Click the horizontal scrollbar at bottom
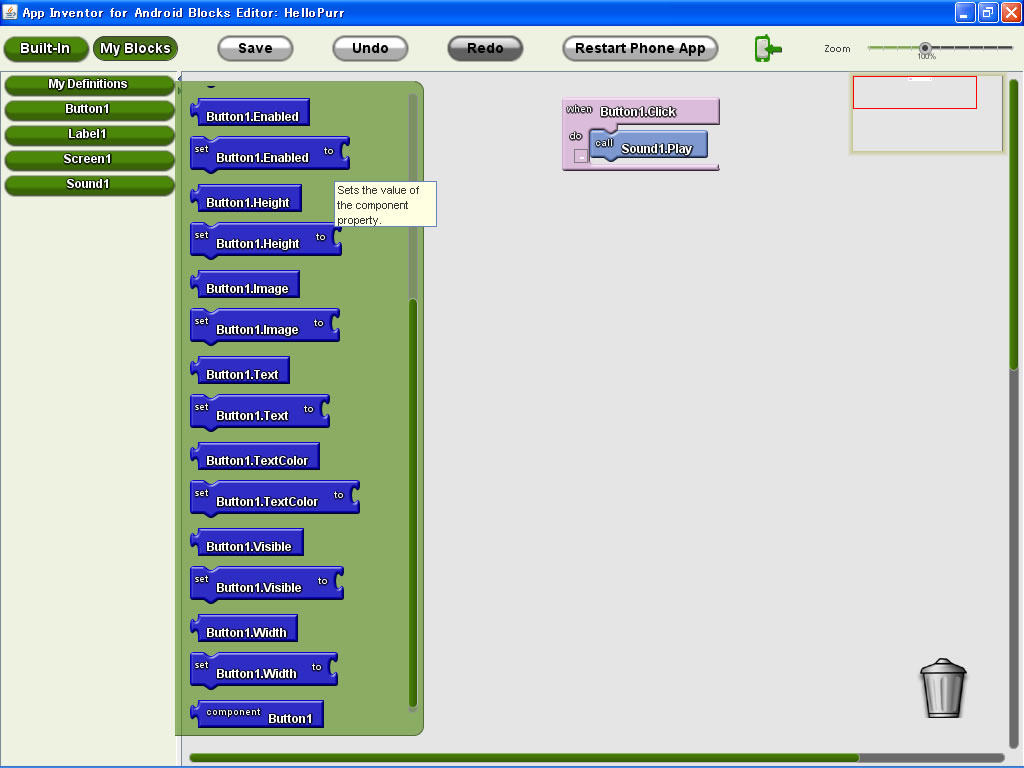 [524, 758]
